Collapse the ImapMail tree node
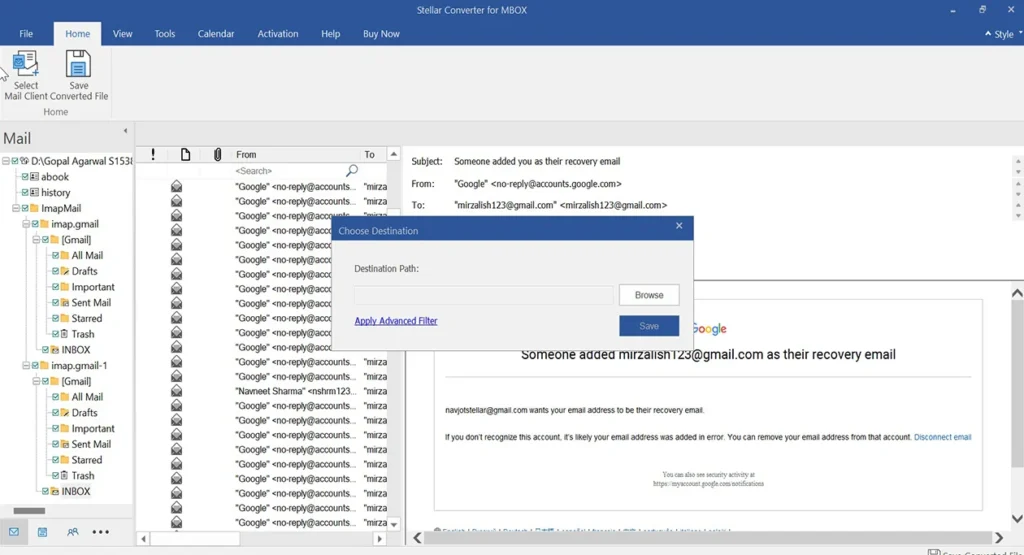This screenshot has width=1024, height=555. point(16,208)
